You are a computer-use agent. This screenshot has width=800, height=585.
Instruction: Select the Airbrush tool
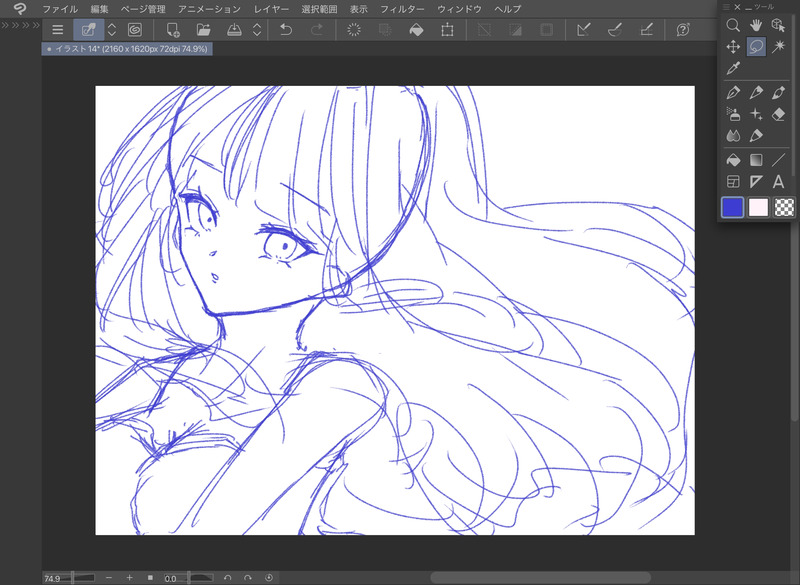733,114
